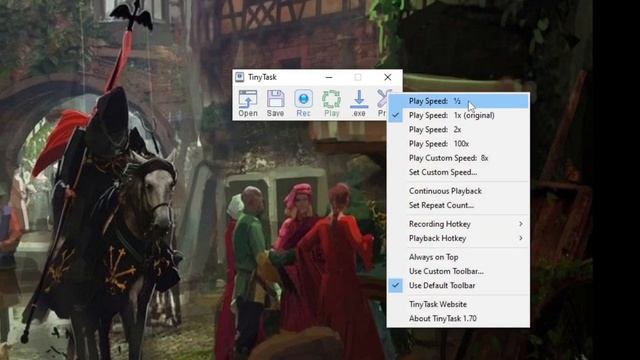Click the Play playback icon
The height and width of the screenshot is (360, 640).
click(331, 103)
